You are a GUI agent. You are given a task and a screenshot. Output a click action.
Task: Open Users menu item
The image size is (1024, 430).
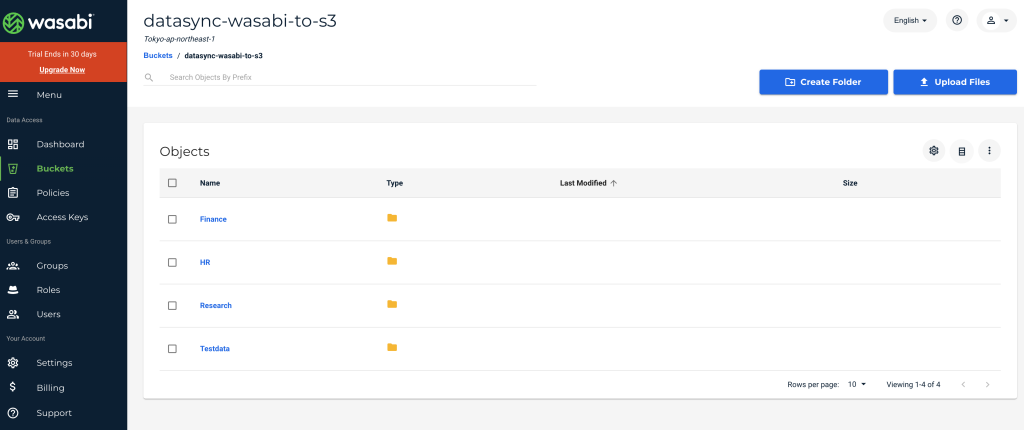click(x=48, y=314)
